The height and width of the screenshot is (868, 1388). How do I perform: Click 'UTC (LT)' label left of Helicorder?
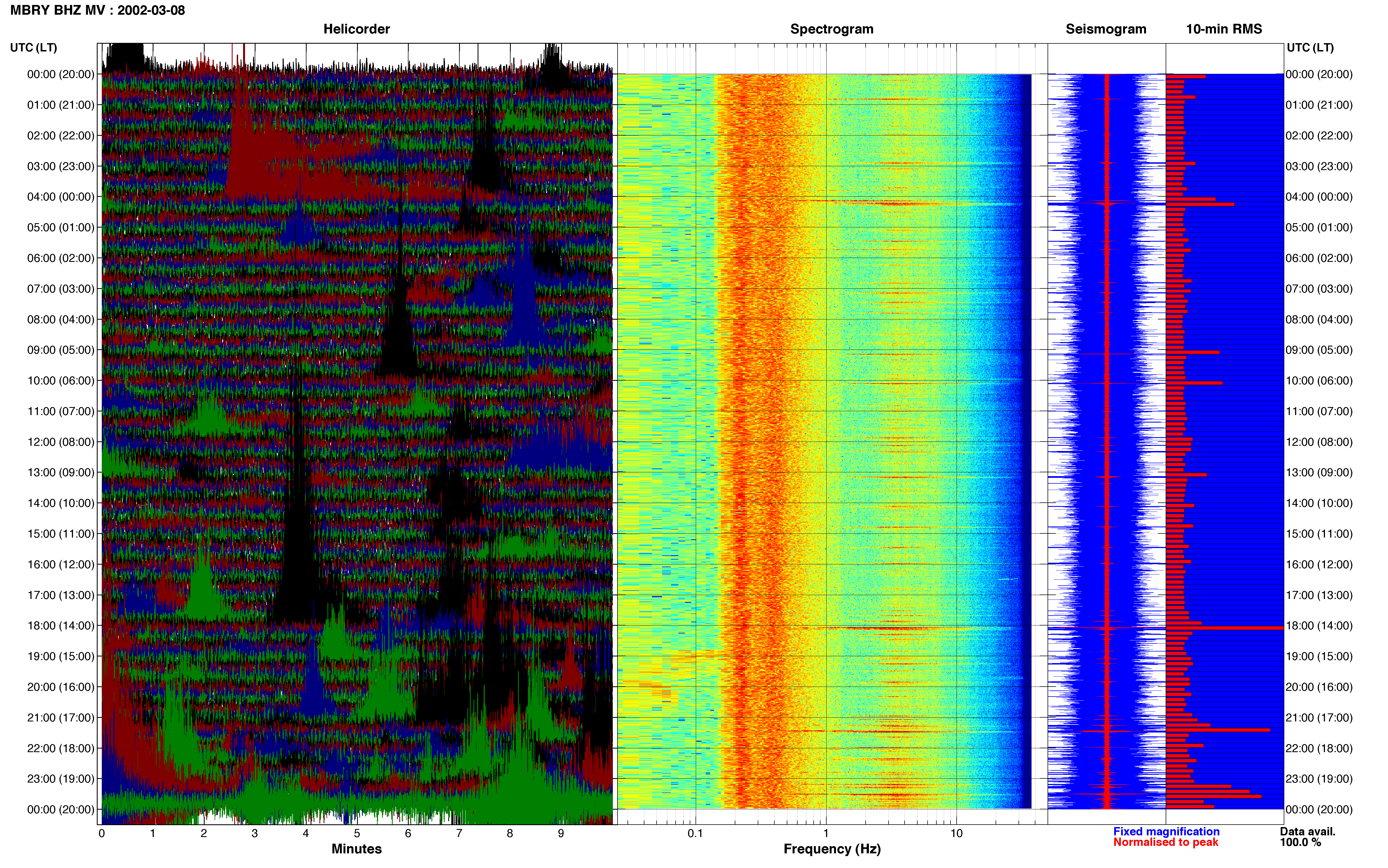[34, 48]
